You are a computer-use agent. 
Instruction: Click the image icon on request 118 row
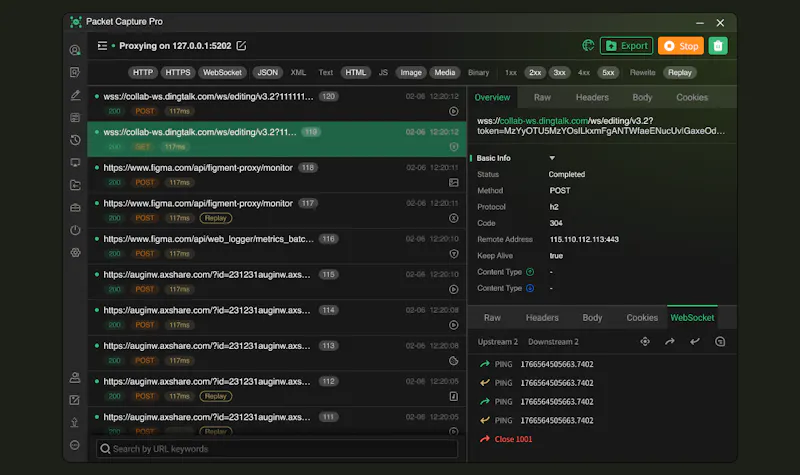click(x=454, y=183)
